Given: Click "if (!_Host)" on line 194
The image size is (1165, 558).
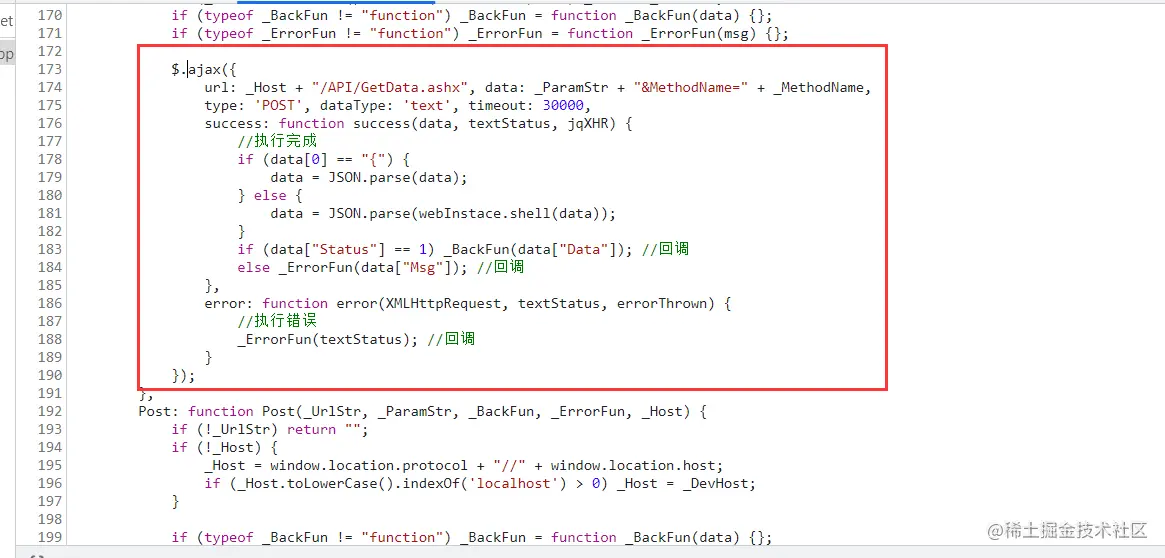Looking at the screenshot, I should click(216, 447).
